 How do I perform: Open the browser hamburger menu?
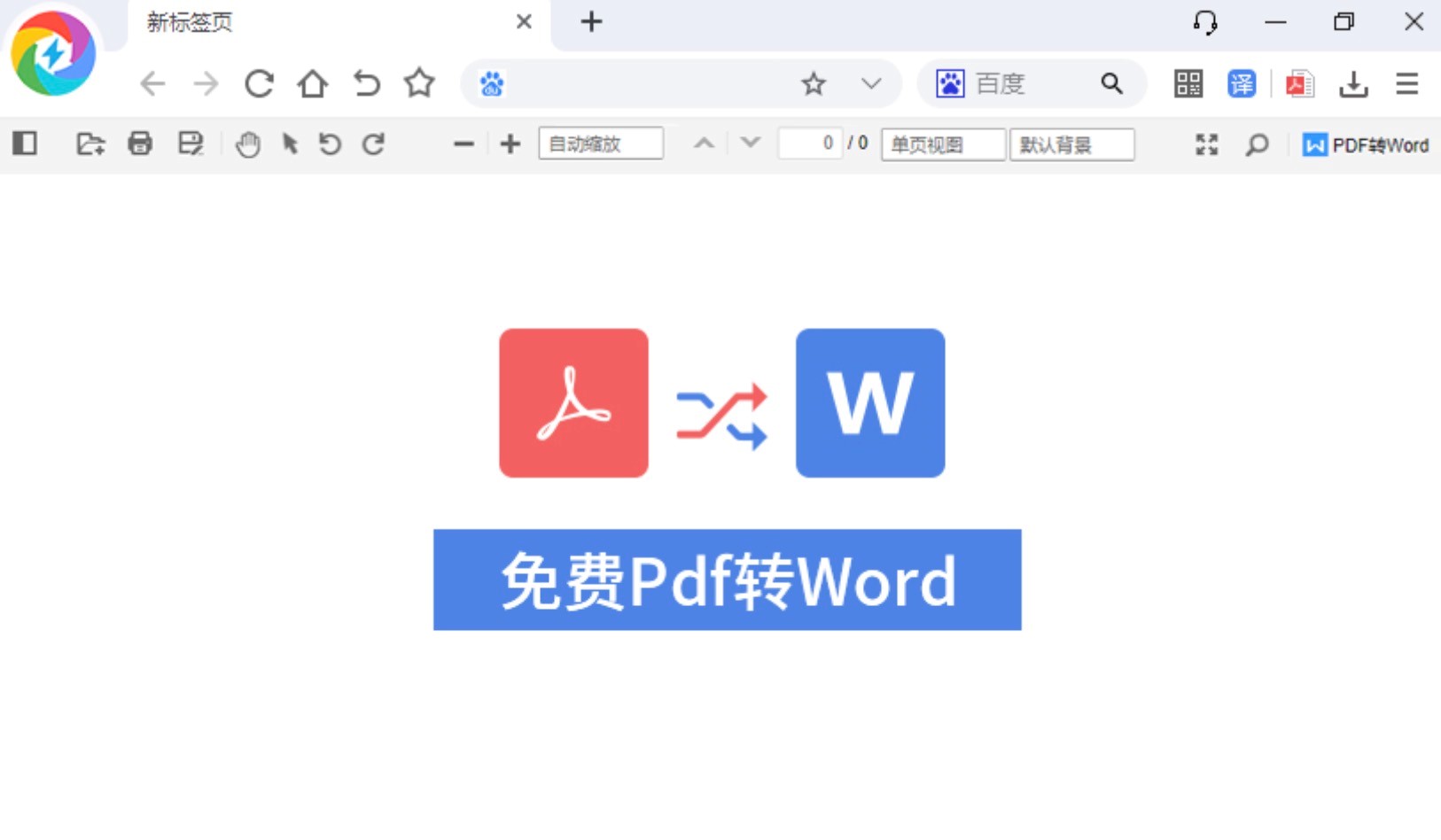(x=1406, y=84)
